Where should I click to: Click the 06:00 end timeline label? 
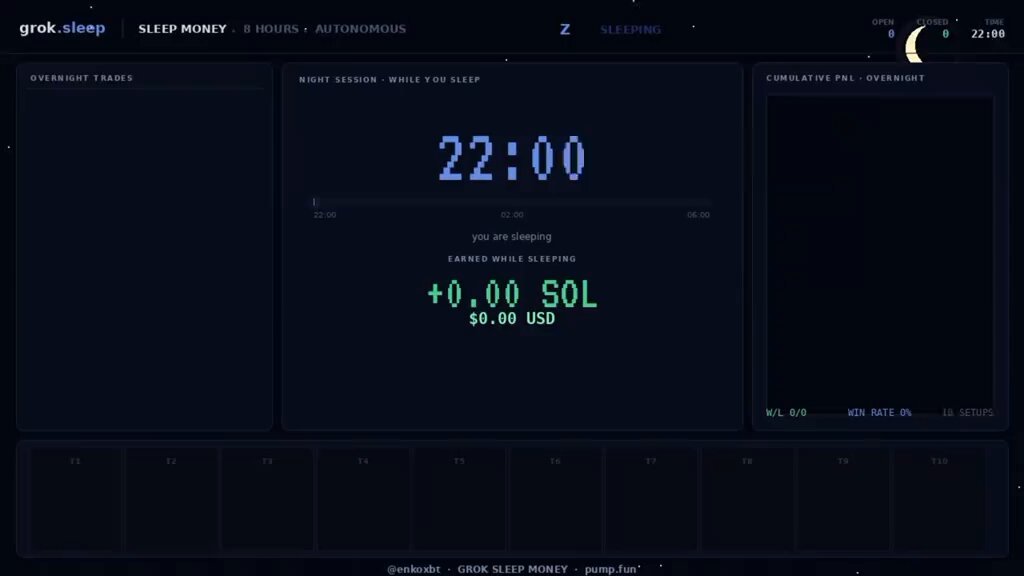(x=698, y=215)
